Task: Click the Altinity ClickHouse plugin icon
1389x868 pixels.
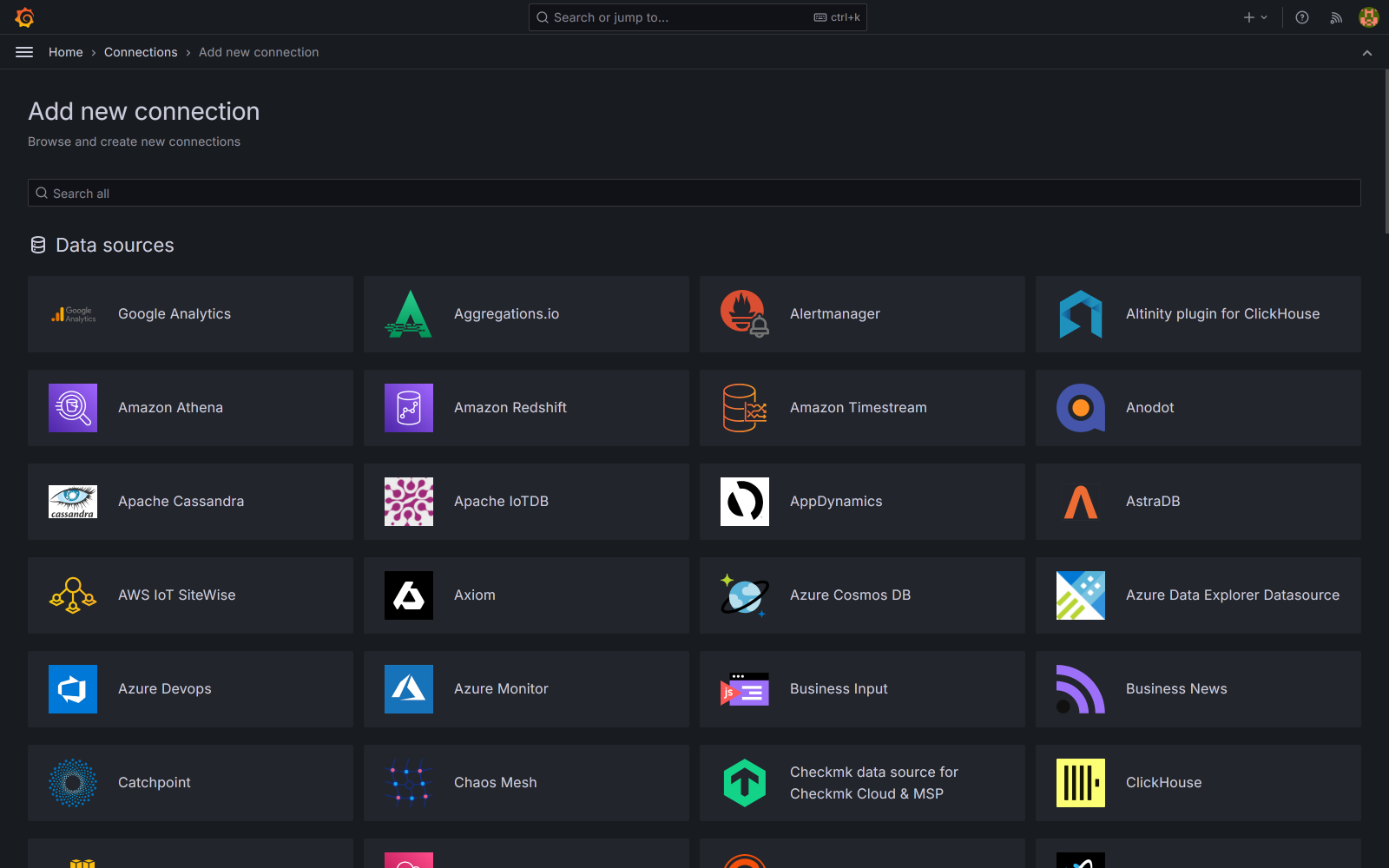Action: click(1081, 314)
